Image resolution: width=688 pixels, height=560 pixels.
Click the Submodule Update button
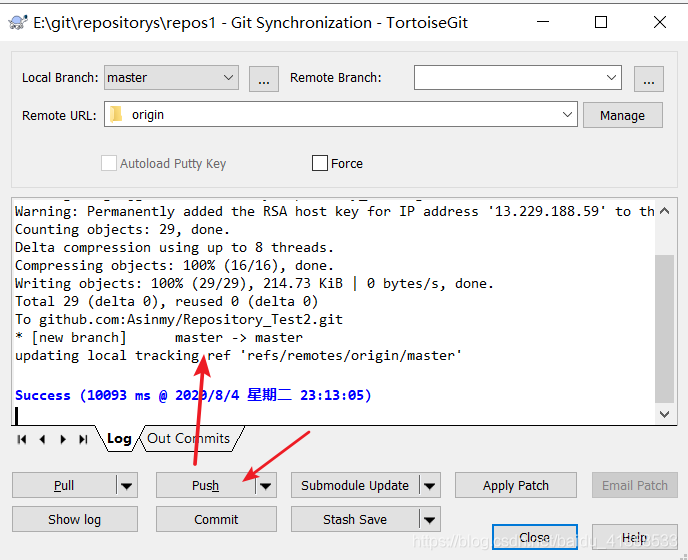355,485
